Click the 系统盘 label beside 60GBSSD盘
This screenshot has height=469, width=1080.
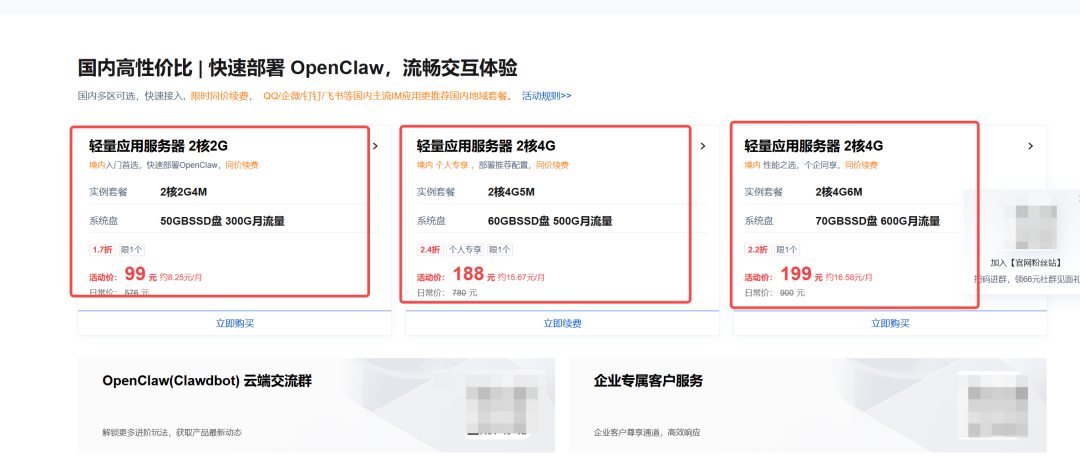click(x=431, y=221)
